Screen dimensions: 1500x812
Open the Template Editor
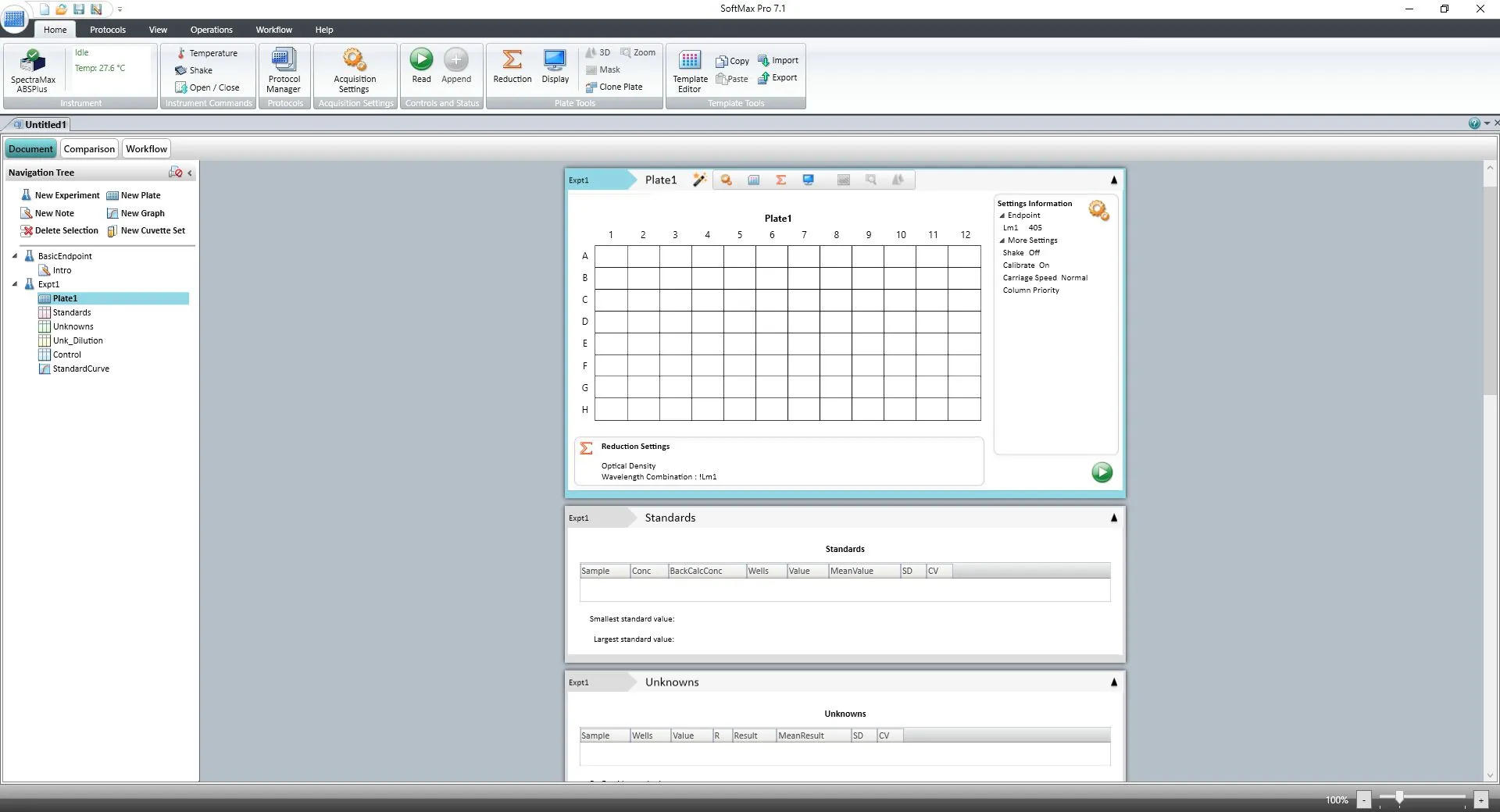690,70
